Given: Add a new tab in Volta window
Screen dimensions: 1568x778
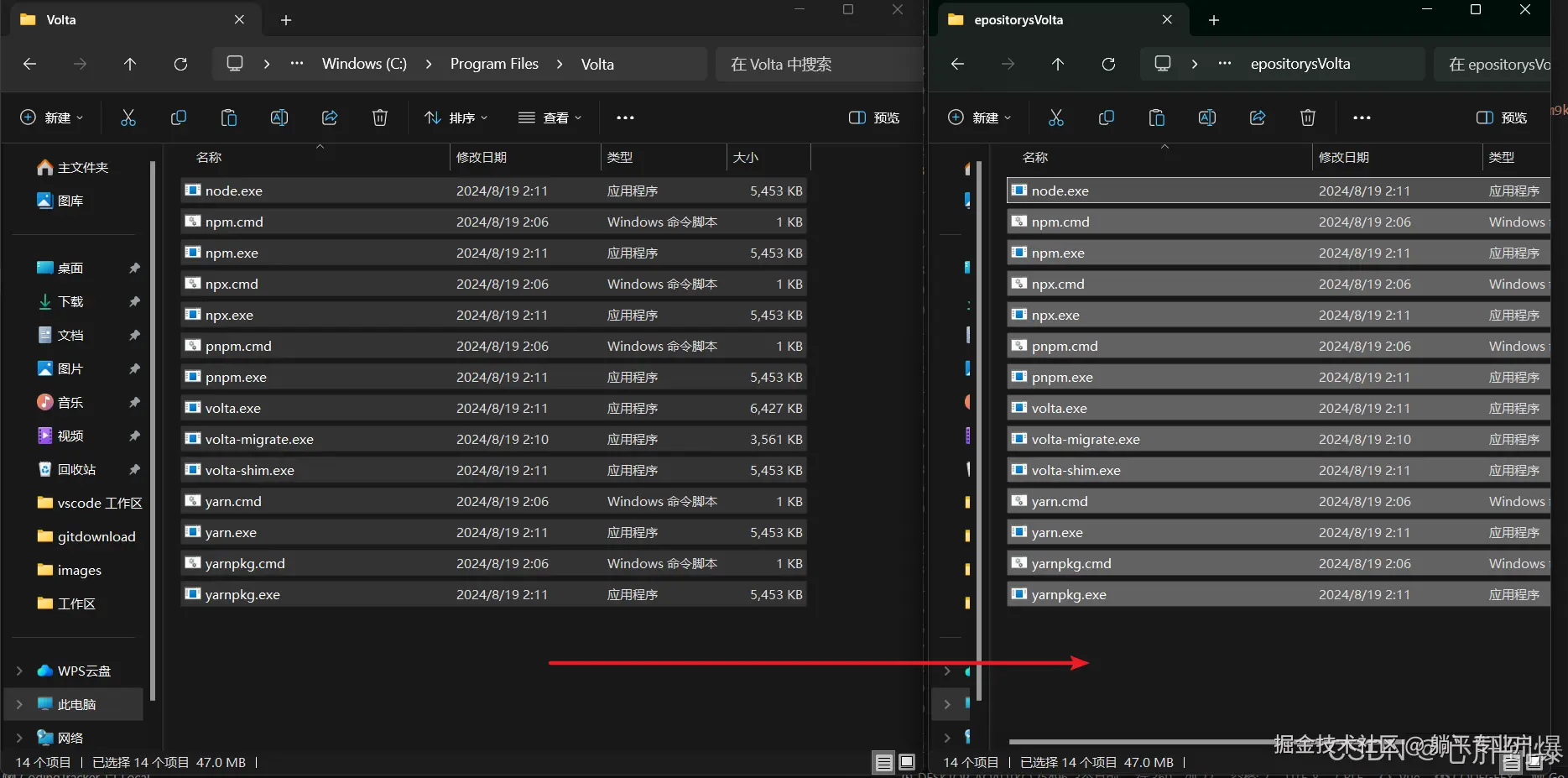Looking at the screenshot, I should tap(286, 19).
